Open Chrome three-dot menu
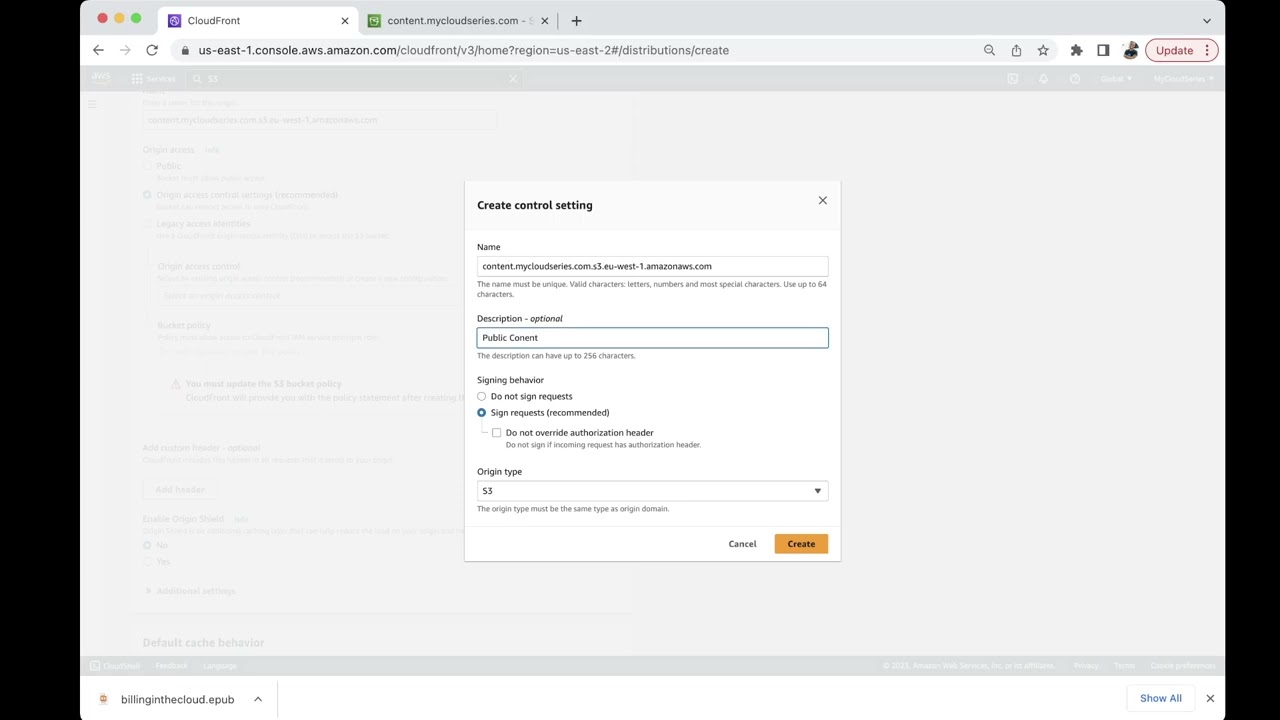 pos(1207,50)
